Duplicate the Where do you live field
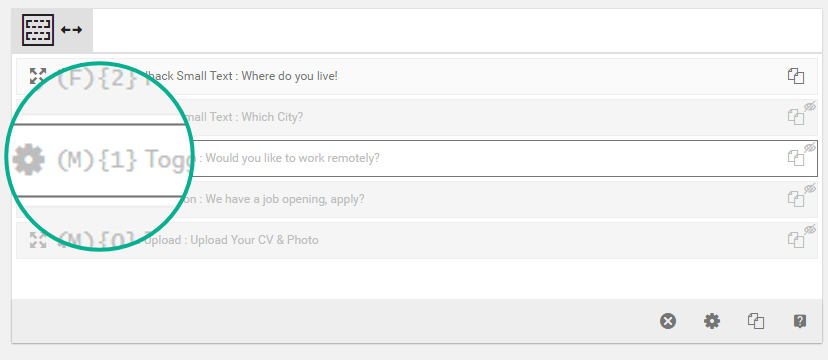The image size is (828, 360). [796, 76]
